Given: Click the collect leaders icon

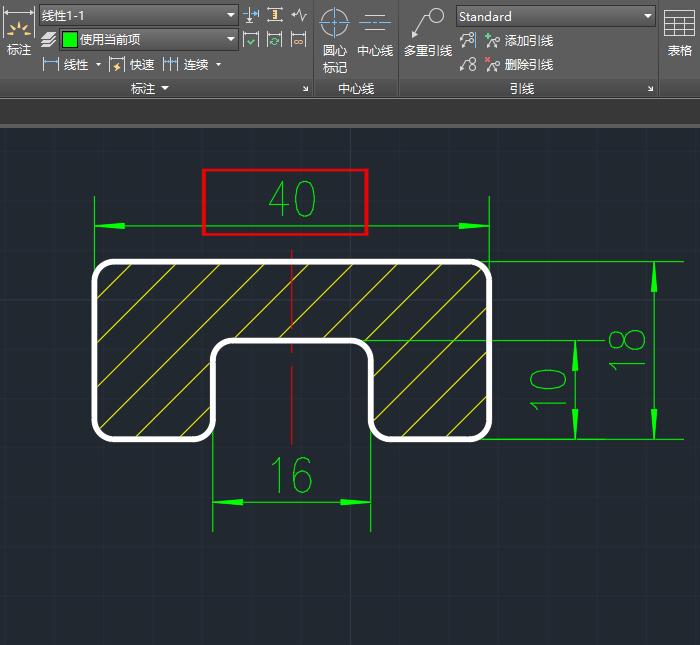Looking at the screenshot, I should pyautogui.click(x=468, y=65).
